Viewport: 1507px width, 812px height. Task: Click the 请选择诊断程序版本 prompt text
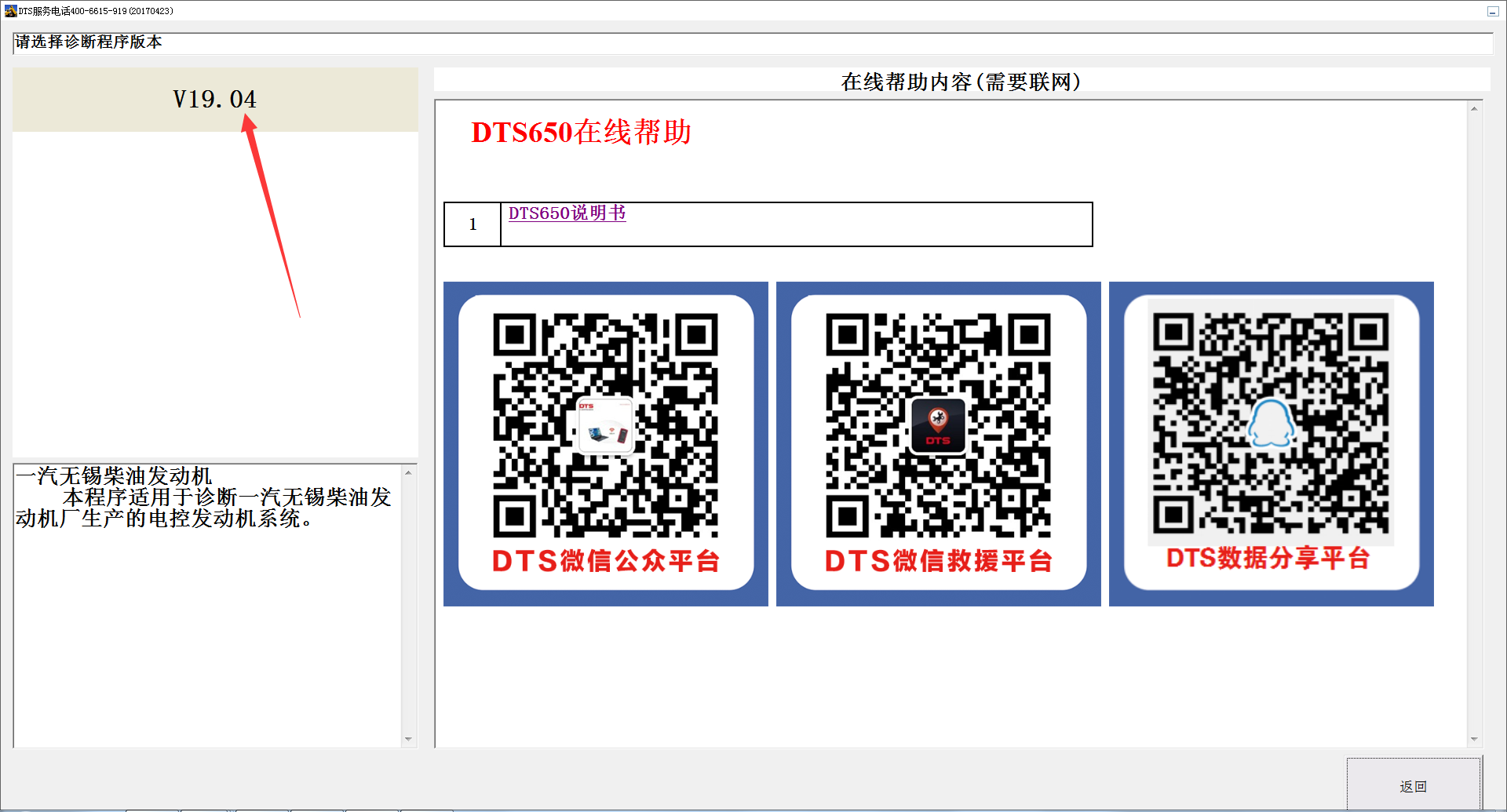click(x=88, y=42)
